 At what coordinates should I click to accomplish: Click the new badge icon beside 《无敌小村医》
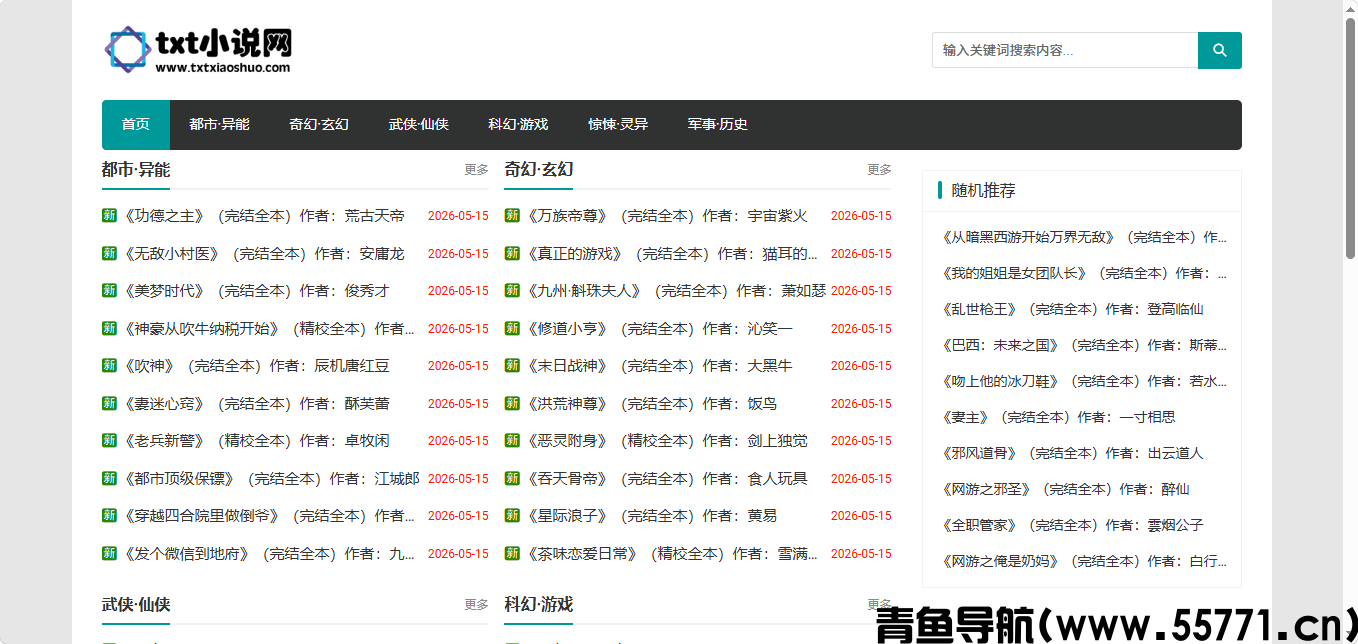point(109,253)
